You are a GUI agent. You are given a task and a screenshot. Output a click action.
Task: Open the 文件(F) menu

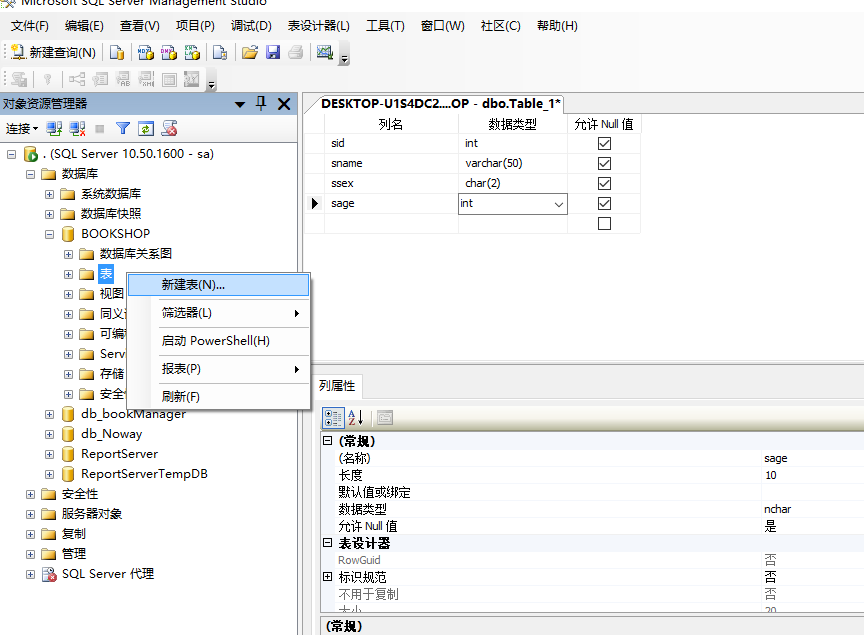30,26
